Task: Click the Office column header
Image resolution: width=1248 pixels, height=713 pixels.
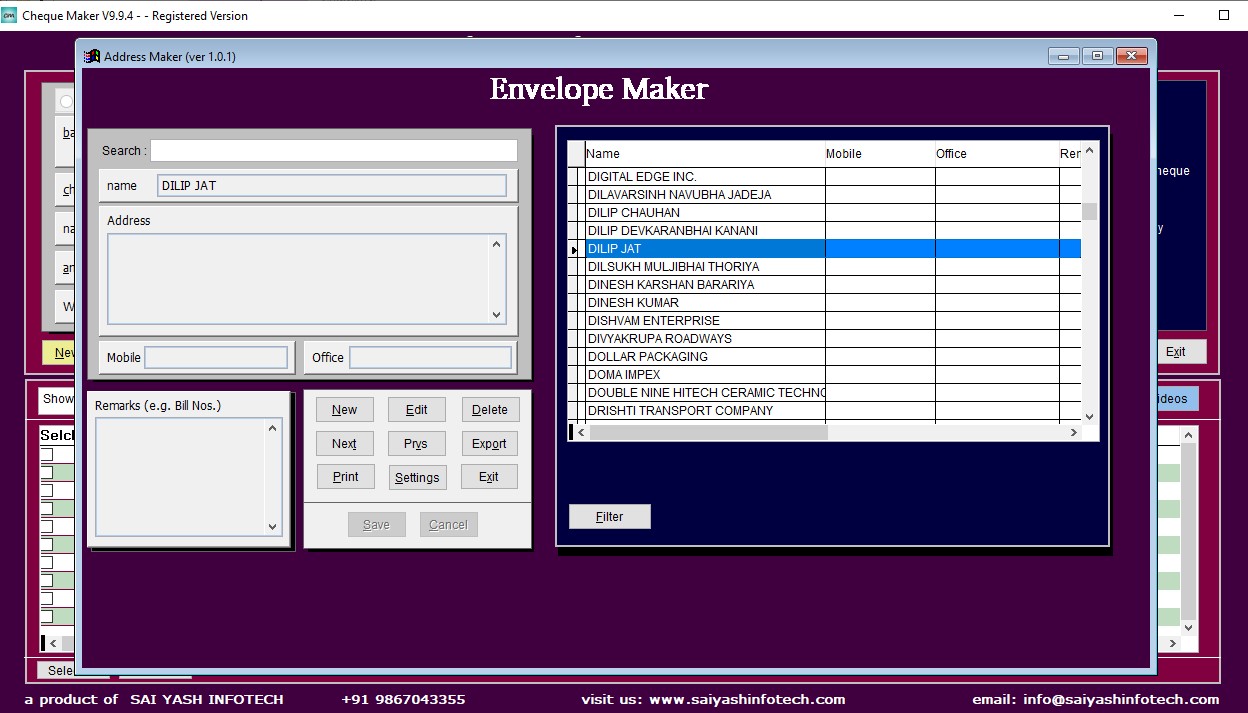Action: [x=997, y=154]
